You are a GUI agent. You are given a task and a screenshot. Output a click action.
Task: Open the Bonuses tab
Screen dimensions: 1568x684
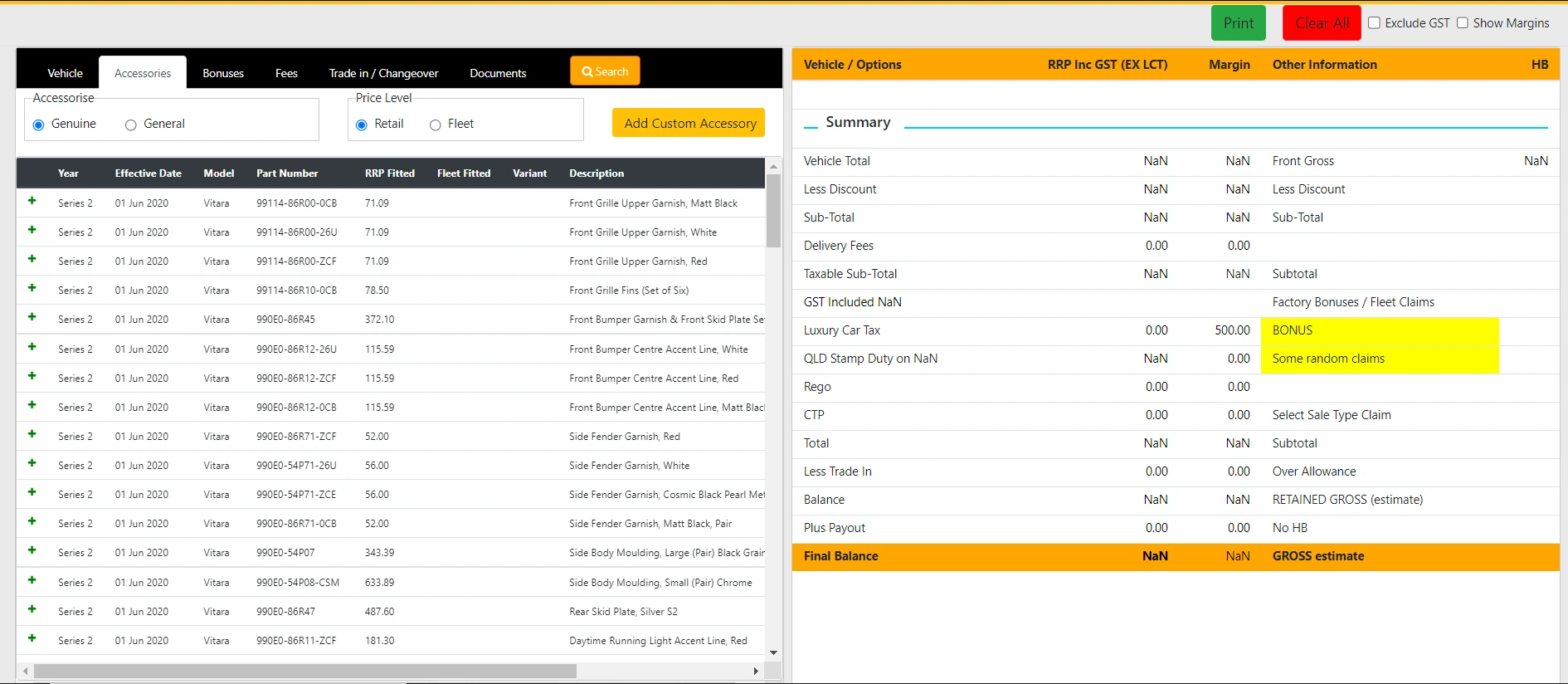223,73
